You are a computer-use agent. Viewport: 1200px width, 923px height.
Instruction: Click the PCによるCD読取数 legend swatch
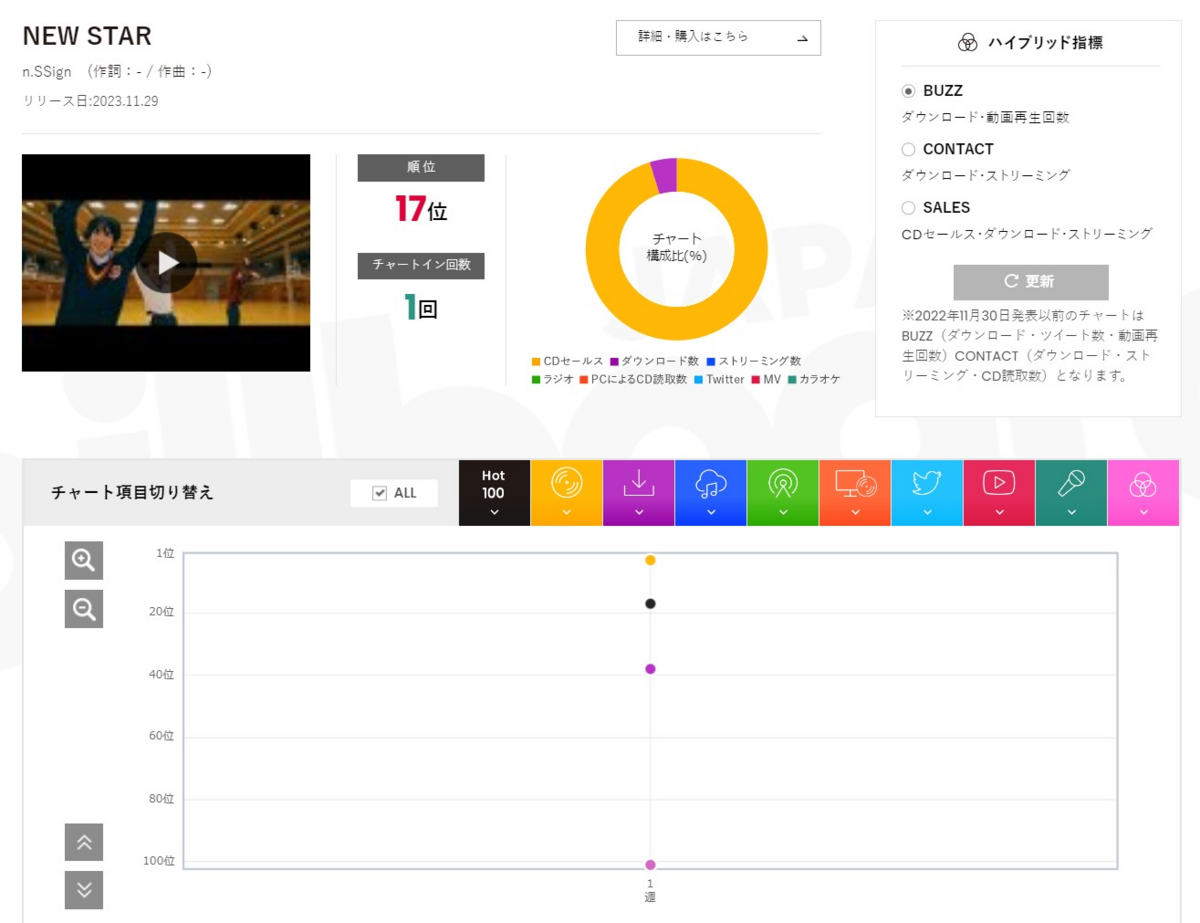(x=583, y=380)
